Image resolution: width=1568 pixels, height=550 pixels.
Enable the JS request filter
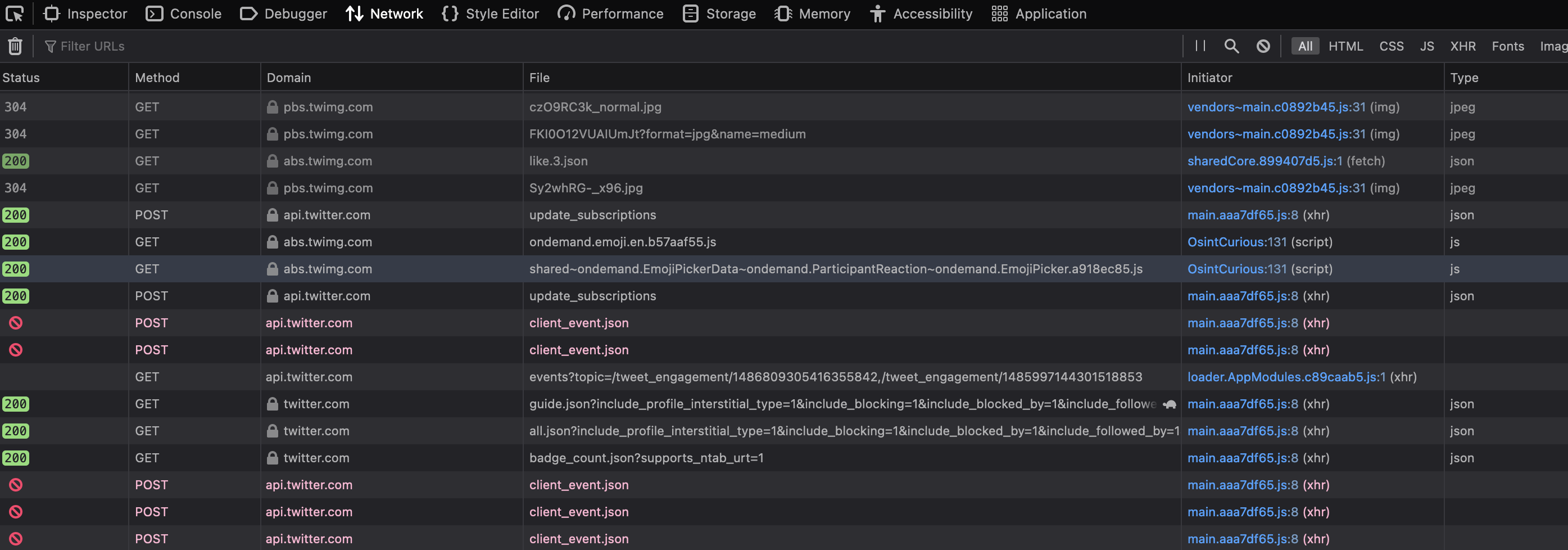pos(1427,46)
